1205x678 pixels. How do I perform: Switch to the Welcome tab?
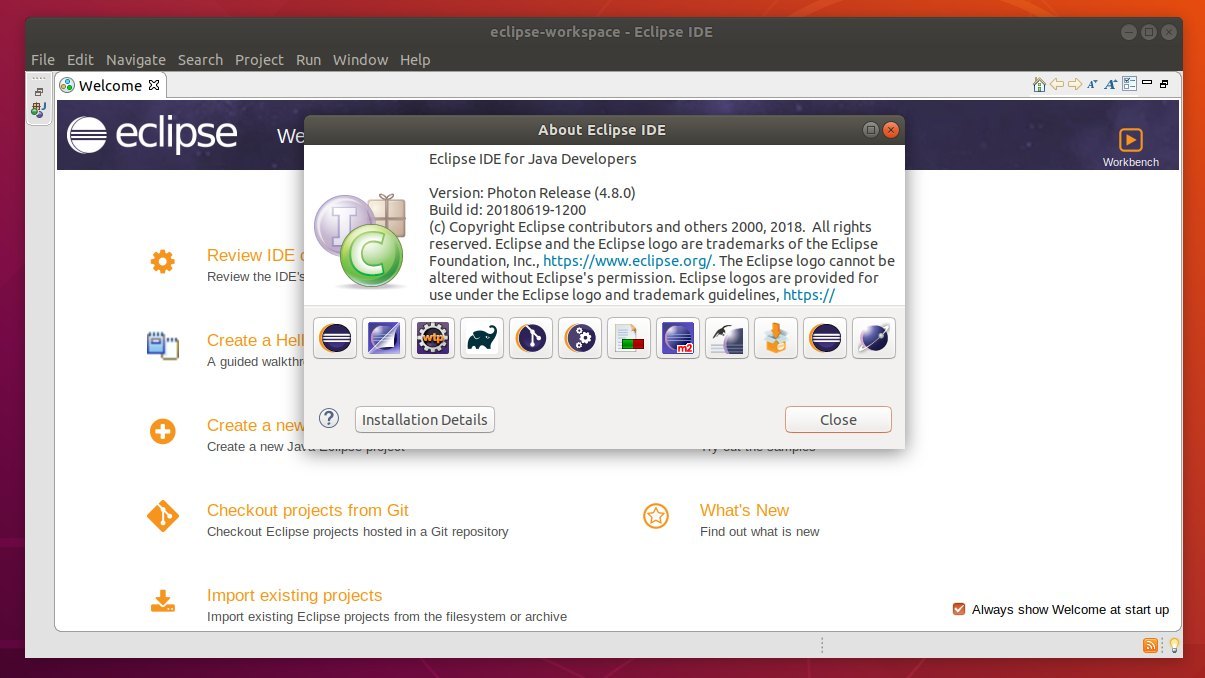tap(110, 85)
